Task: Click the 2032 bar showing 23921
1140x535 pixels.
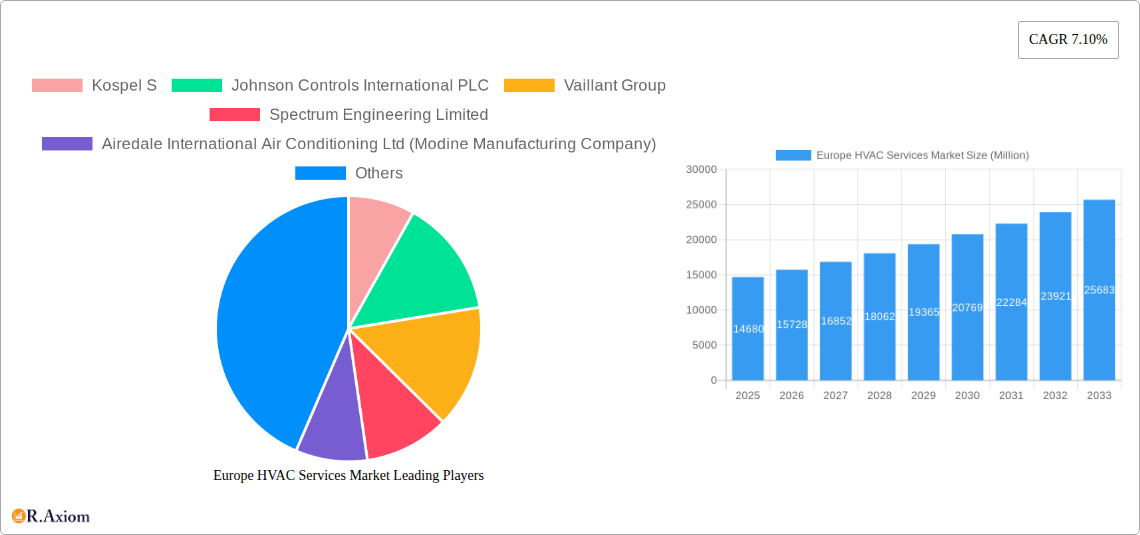Action: [x=1055, y=296]
